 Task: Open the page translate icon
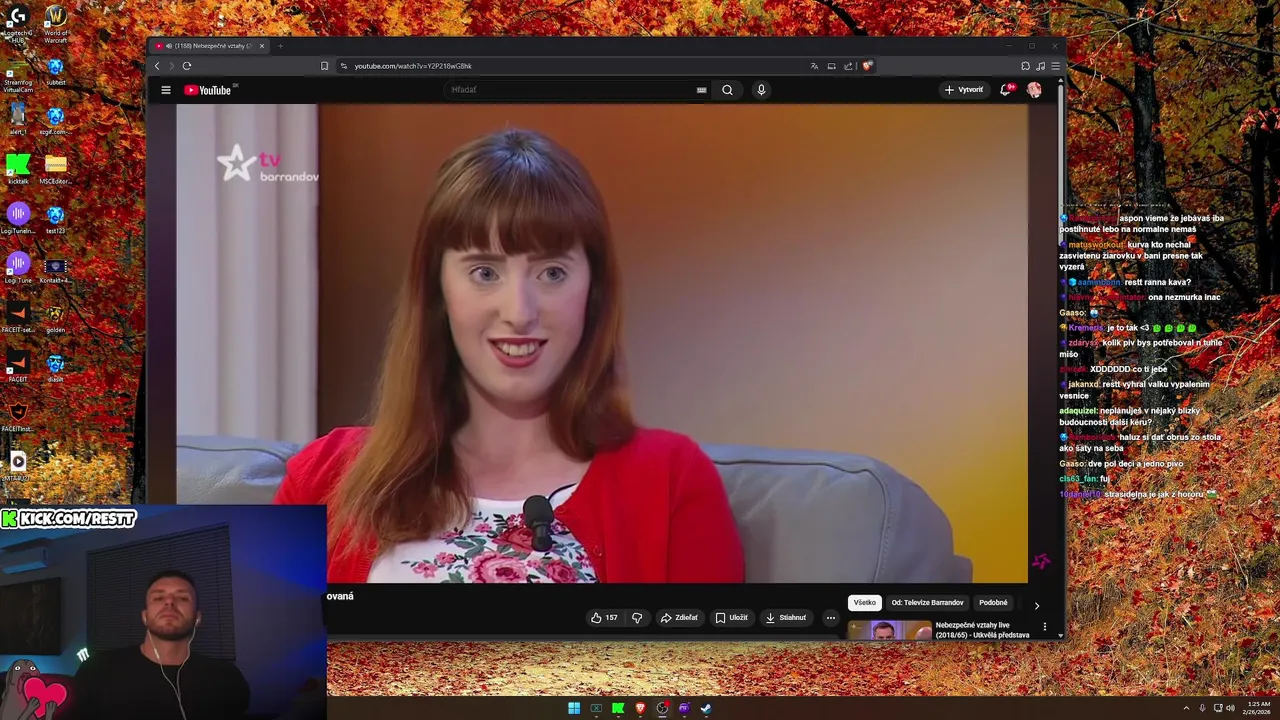[814, 66]
